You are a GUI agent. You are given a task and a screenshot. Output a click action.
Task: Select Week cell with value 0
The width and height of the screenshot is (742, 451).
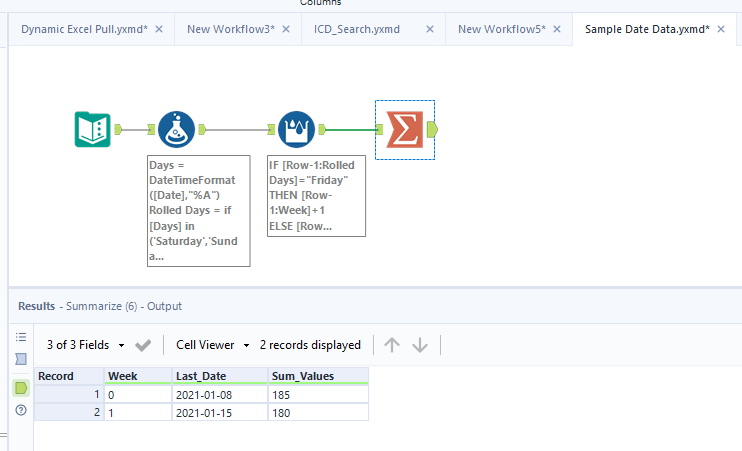coord(138,395)
